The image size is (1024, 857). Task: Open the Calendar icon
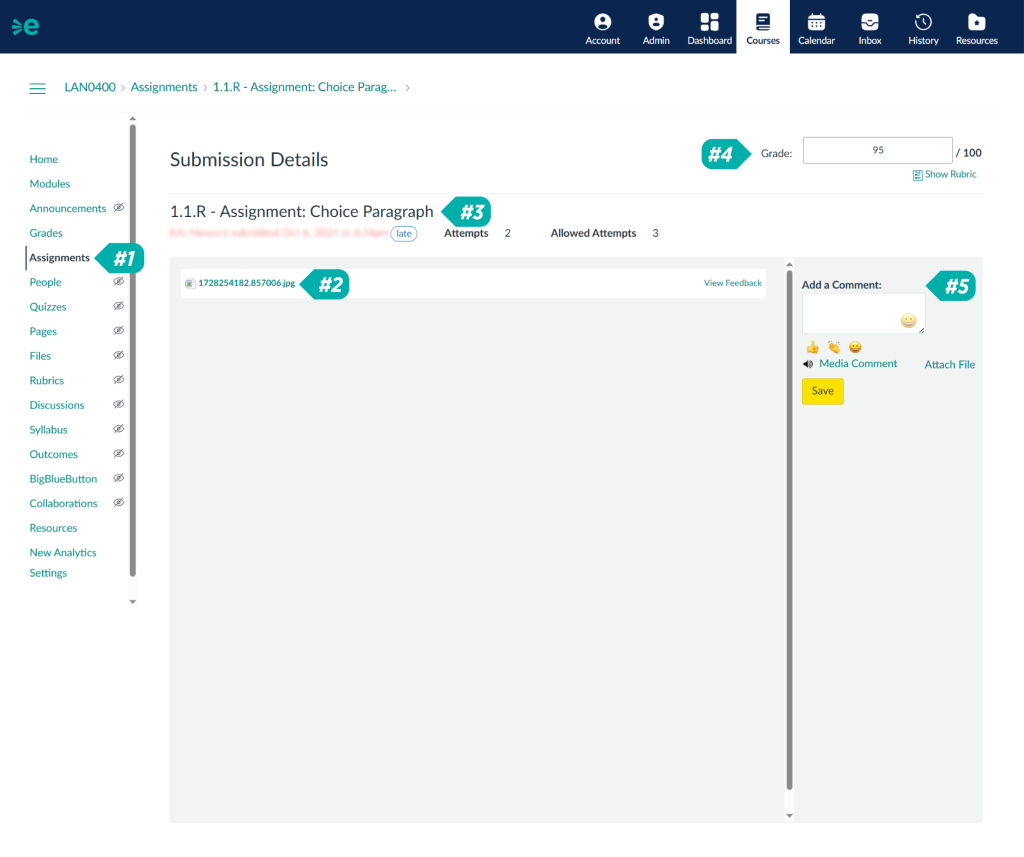pyautogui.click(x=816, y=23)
